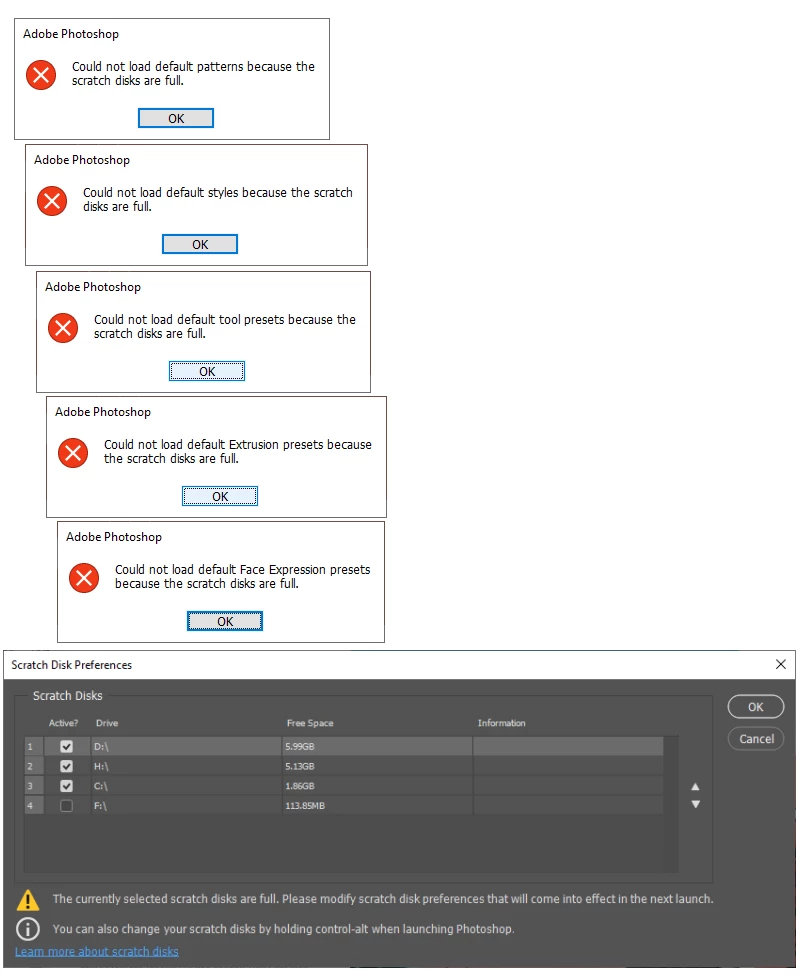800x979 pixels.
Task: Close the Scratch Disk Preferences window
Action: (781, 664)
